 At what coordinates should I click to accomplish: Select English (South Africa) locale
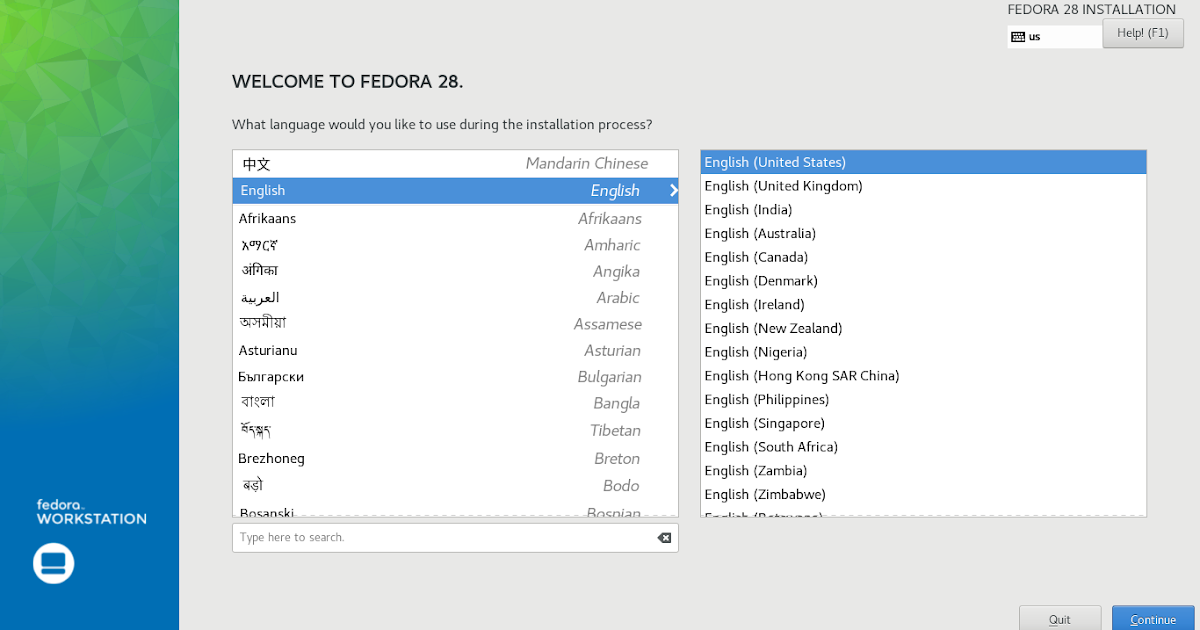(923, 447)
